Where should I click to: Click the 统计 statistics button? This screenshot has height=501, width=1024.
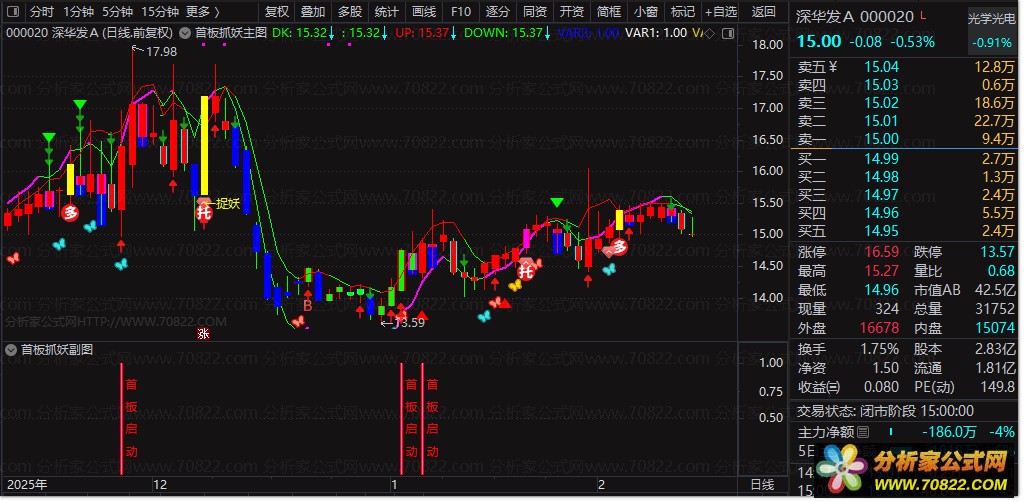pos(387,11)
